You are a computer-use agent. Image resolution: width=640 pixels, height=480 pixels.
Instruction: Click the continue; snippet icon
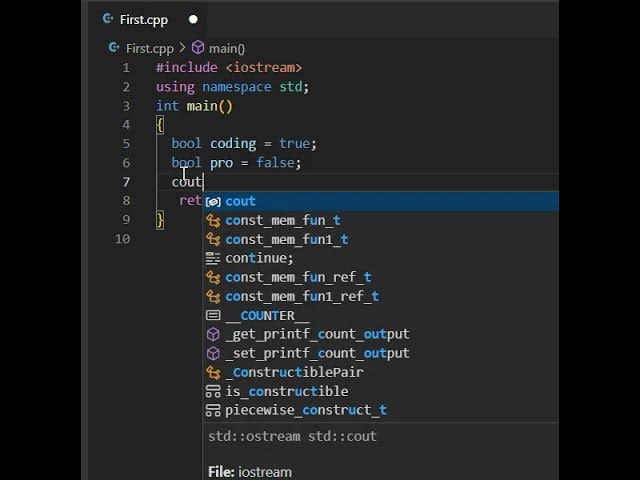213,258
